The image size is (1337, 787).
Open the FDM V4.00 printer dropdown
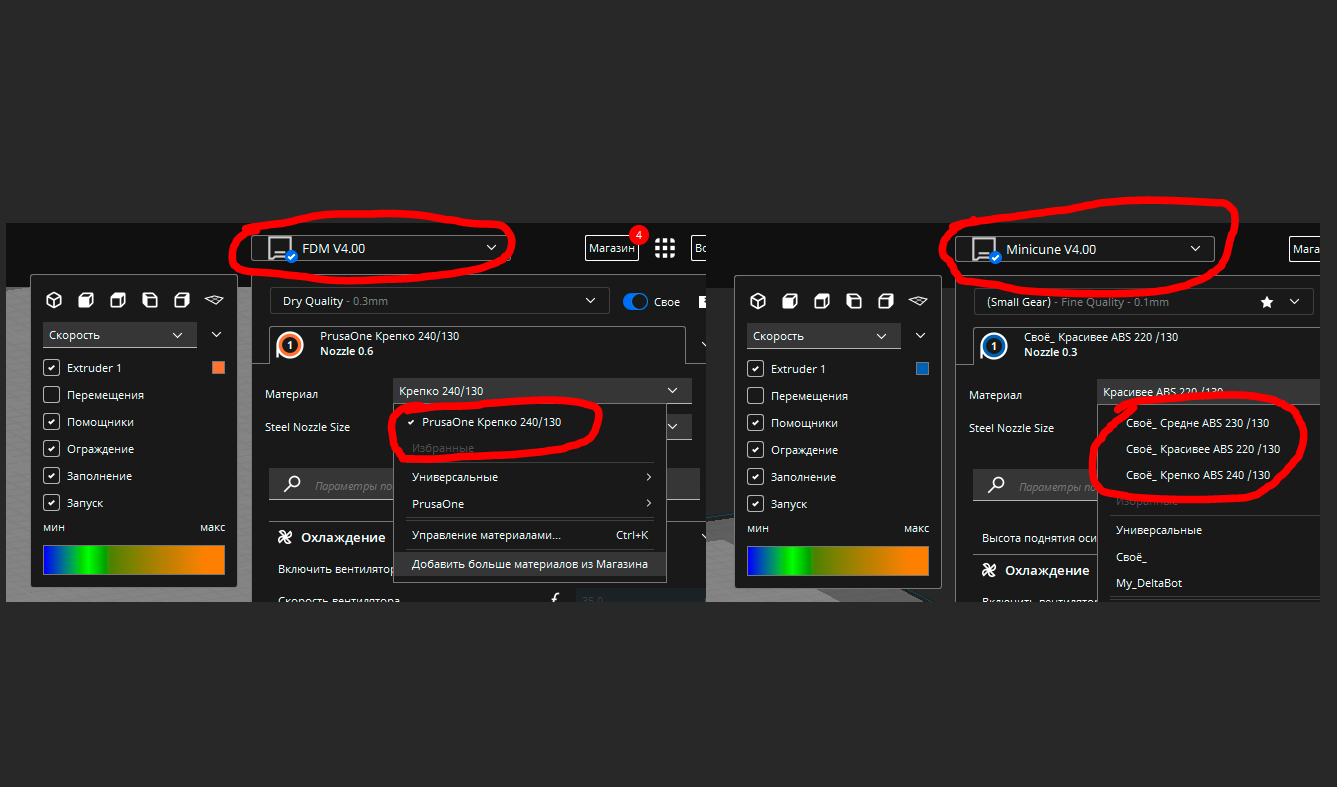381,248
